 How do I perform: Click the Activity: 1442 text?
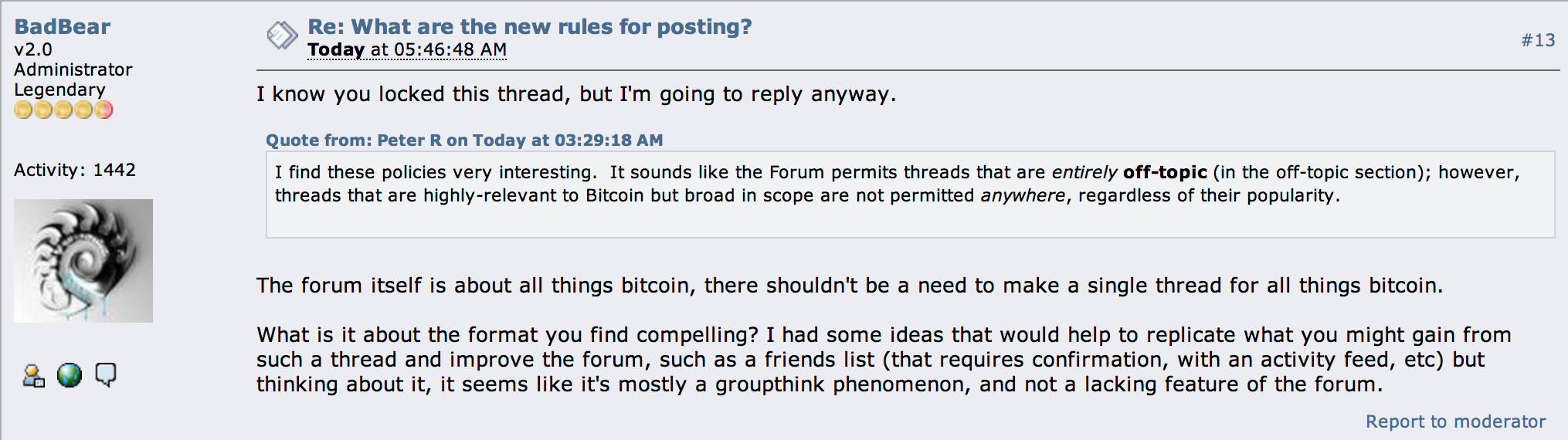point(75,170)
